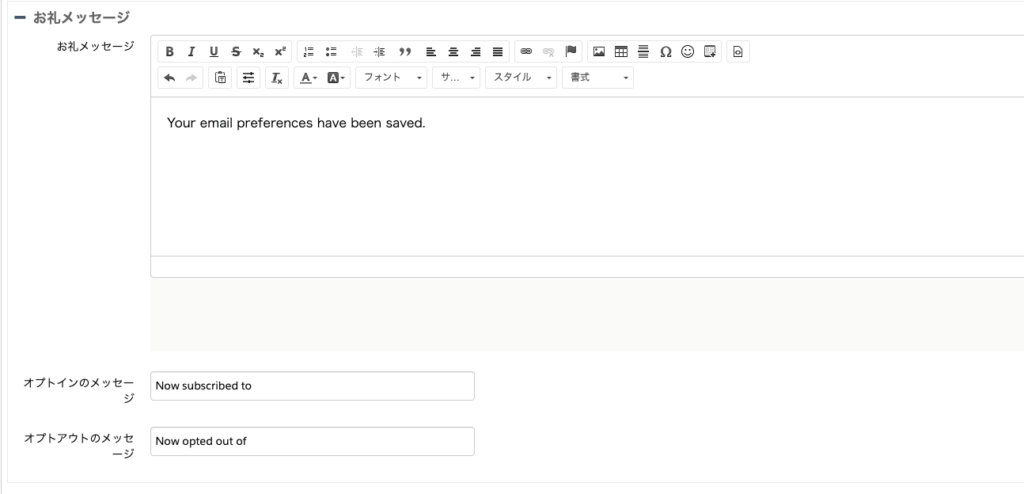Open the emoji smiley picker
This screenshot has height=494, width=1024.
(688, 52)
